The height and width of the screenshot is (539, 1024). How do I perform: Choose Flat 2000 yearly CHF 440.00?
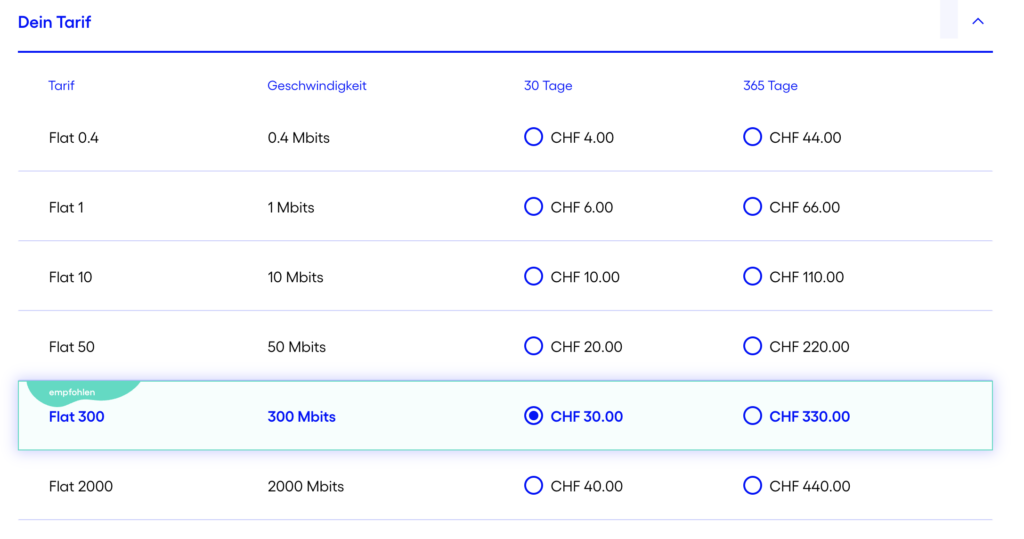tap(752, 485)
